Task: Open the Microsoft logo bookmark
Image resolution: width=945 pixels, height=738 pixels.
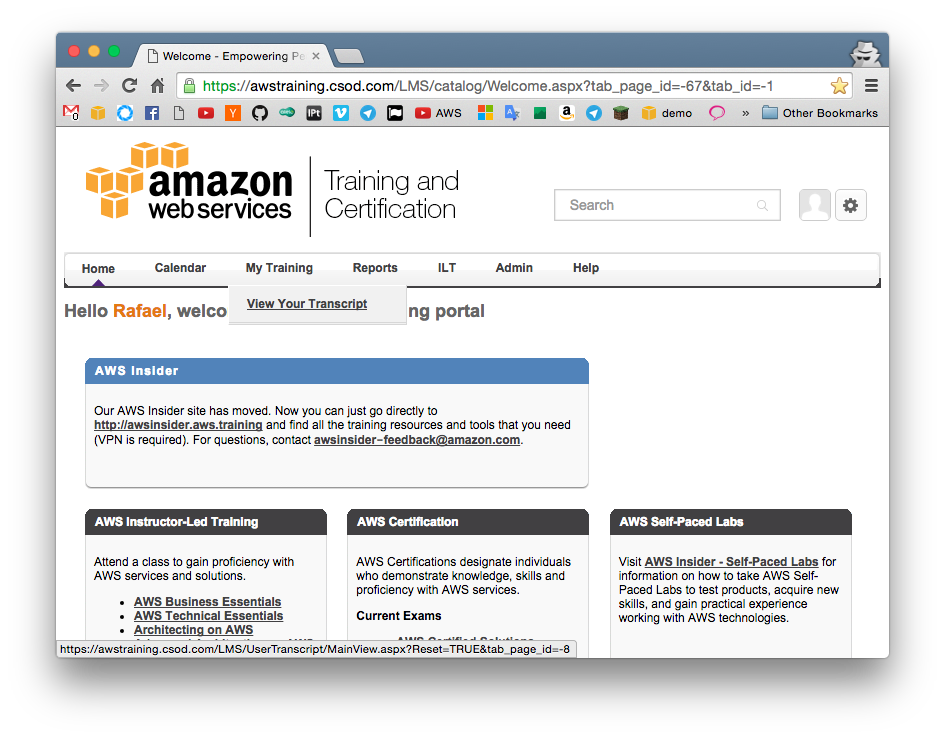Action: pyautogui.click(x=485, y=113)
